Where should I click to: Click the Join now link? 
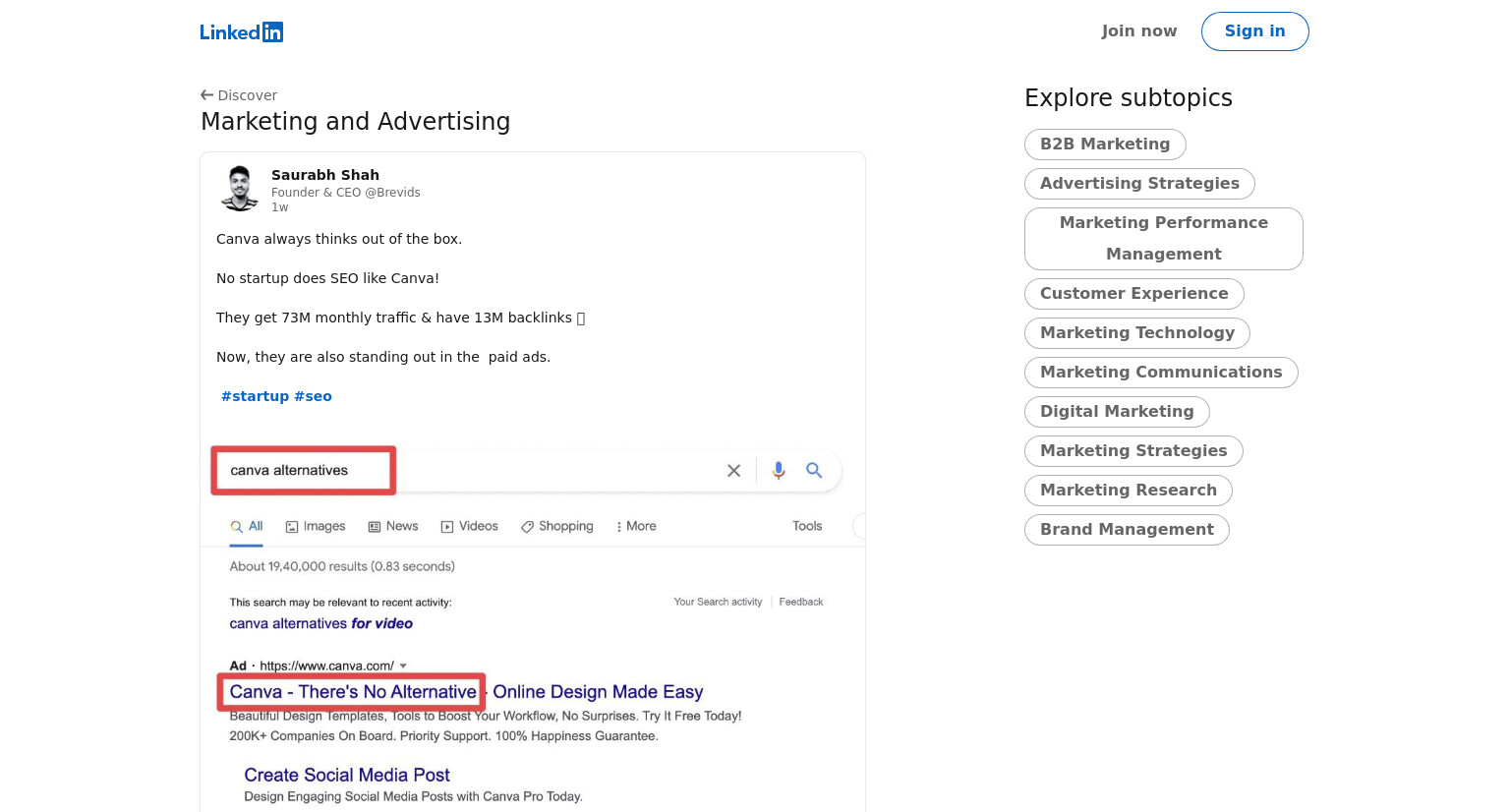tap(1138, 31)
